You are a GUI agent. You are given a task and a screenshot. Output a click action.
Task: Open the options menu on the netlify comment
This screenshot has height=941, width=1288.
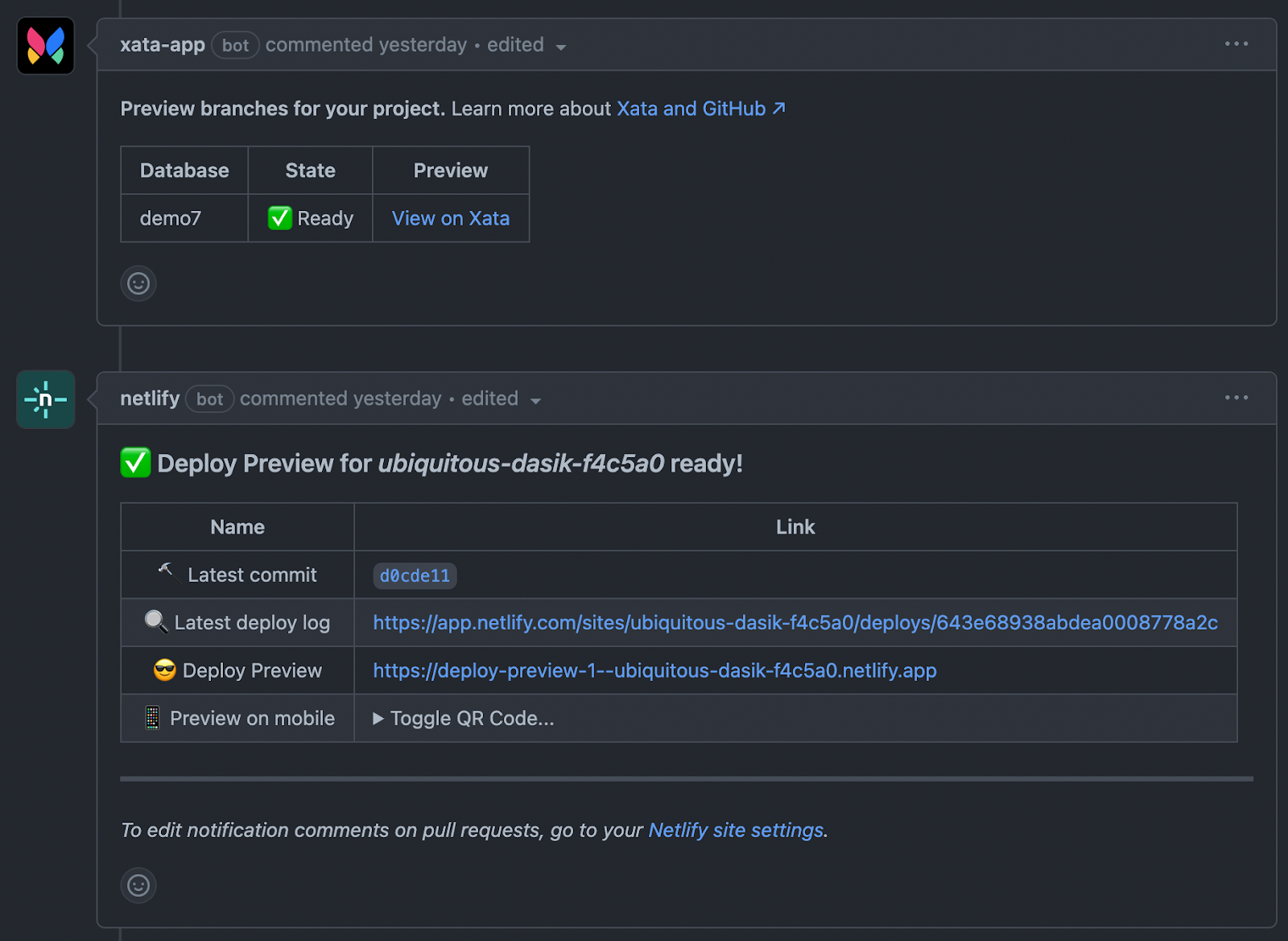point(1236,398)
